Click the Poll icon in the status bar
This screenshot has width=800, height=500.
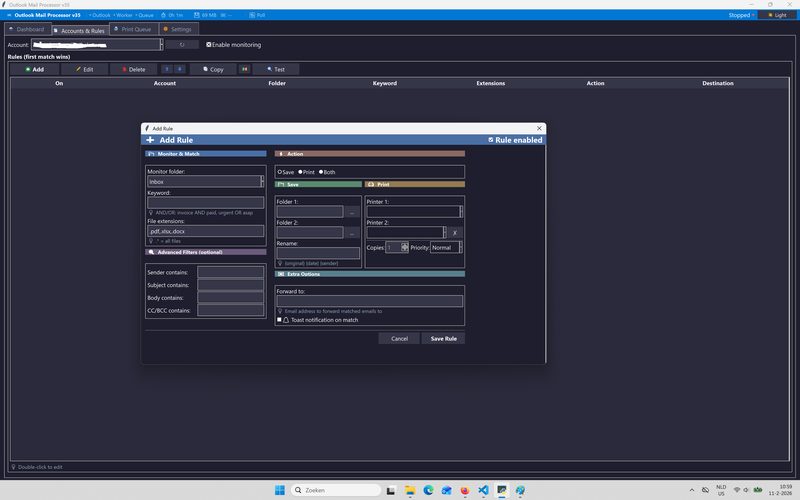[x=252, y=15]
